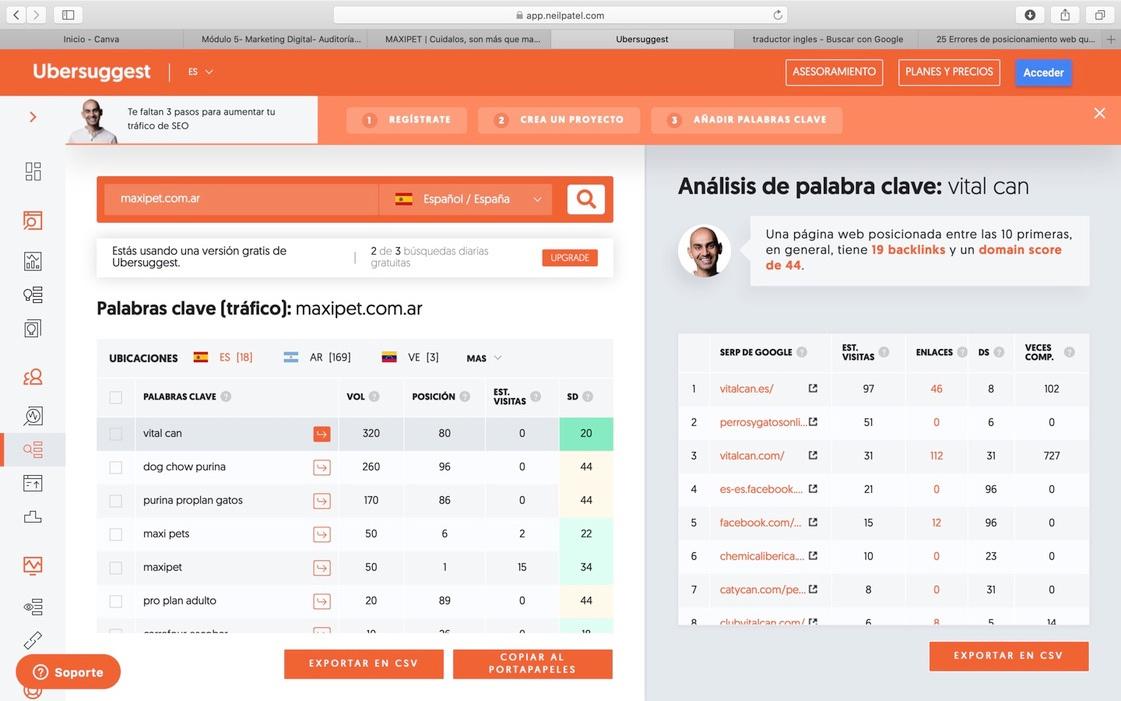Screen dimensions: 1121x701
Task: Expand left sidebar with chevron arrow
Action: pos(33,116)
